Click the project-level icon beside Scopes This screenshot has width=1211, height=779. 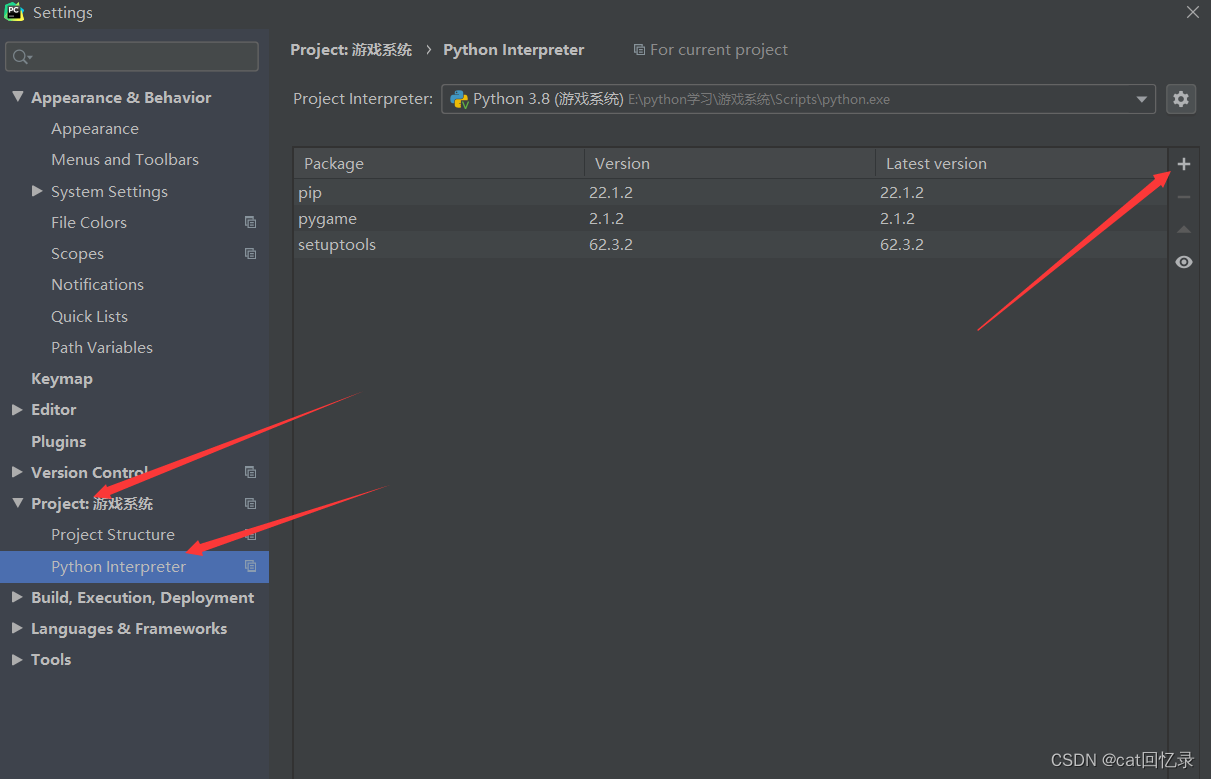250,253
